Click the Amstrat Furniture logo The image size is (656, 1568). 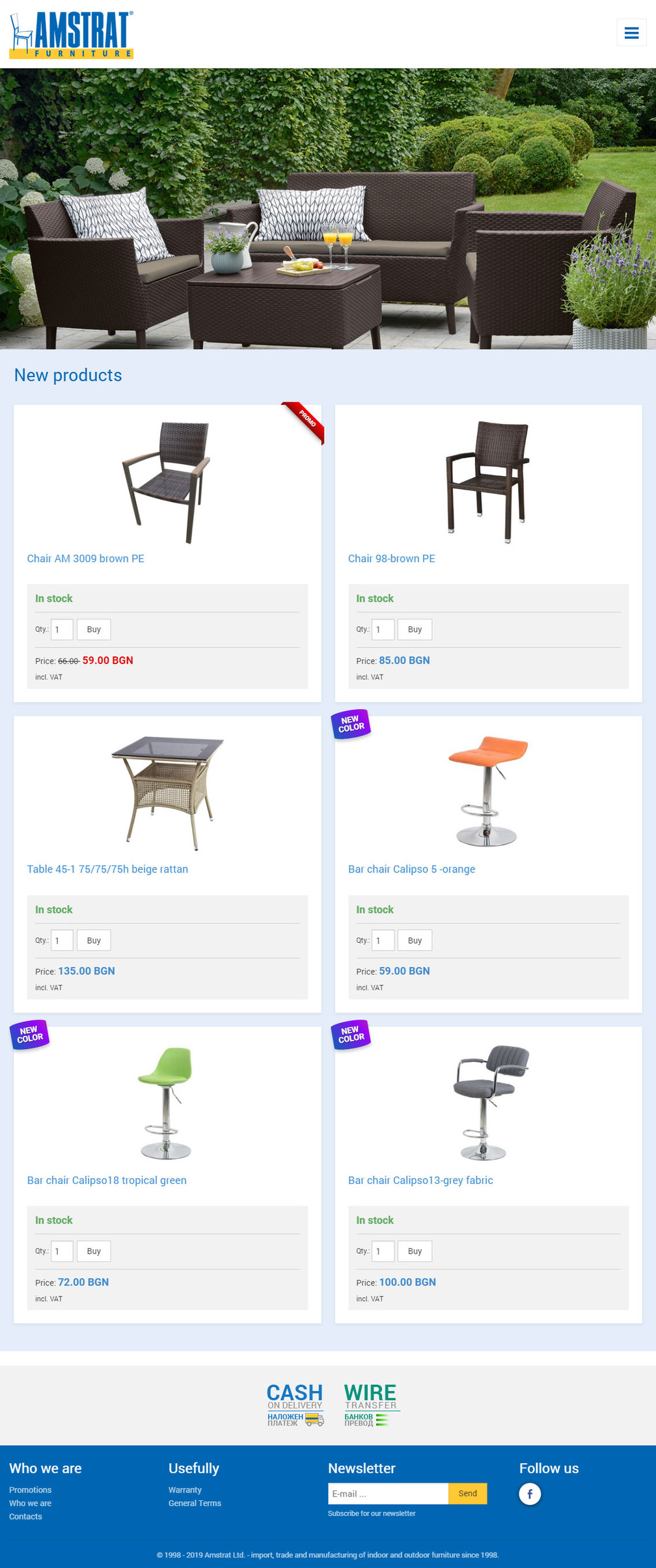coord(72,35)
